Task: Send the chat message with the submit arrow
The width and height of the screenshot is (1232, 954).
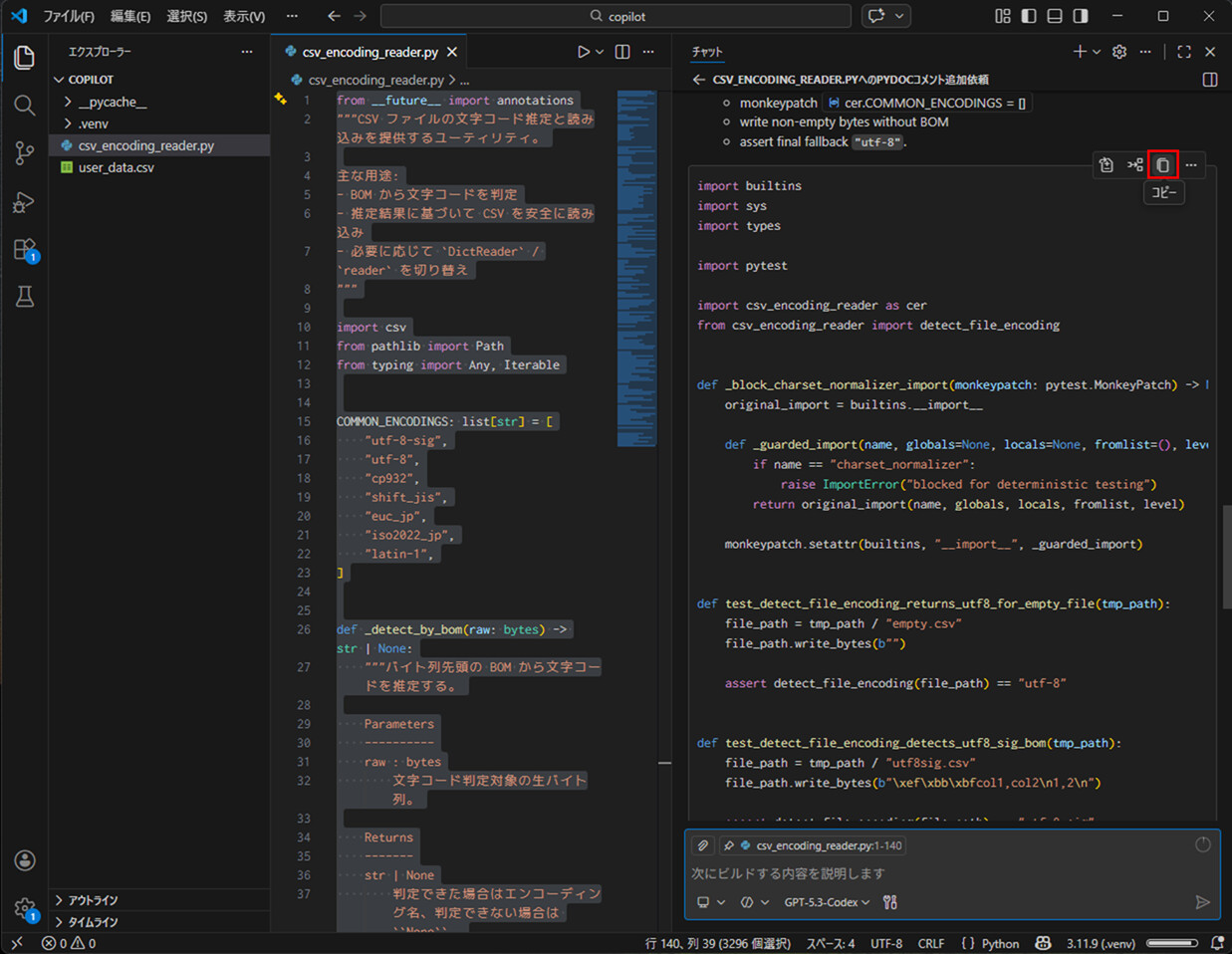Action: point(1202,902)
